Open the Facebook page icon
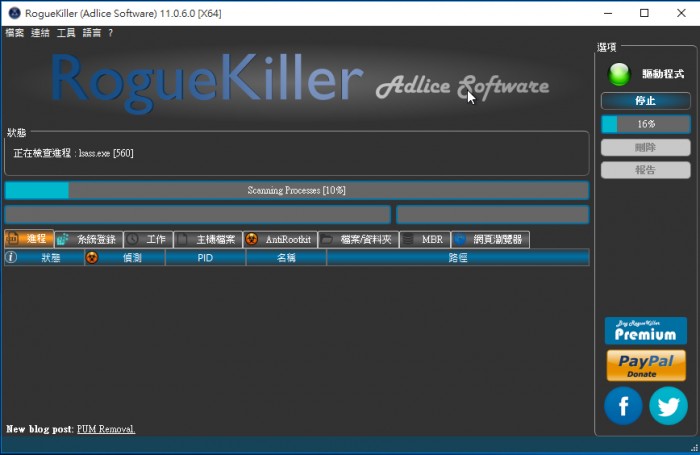700x455 pixels. click(623, 406)
